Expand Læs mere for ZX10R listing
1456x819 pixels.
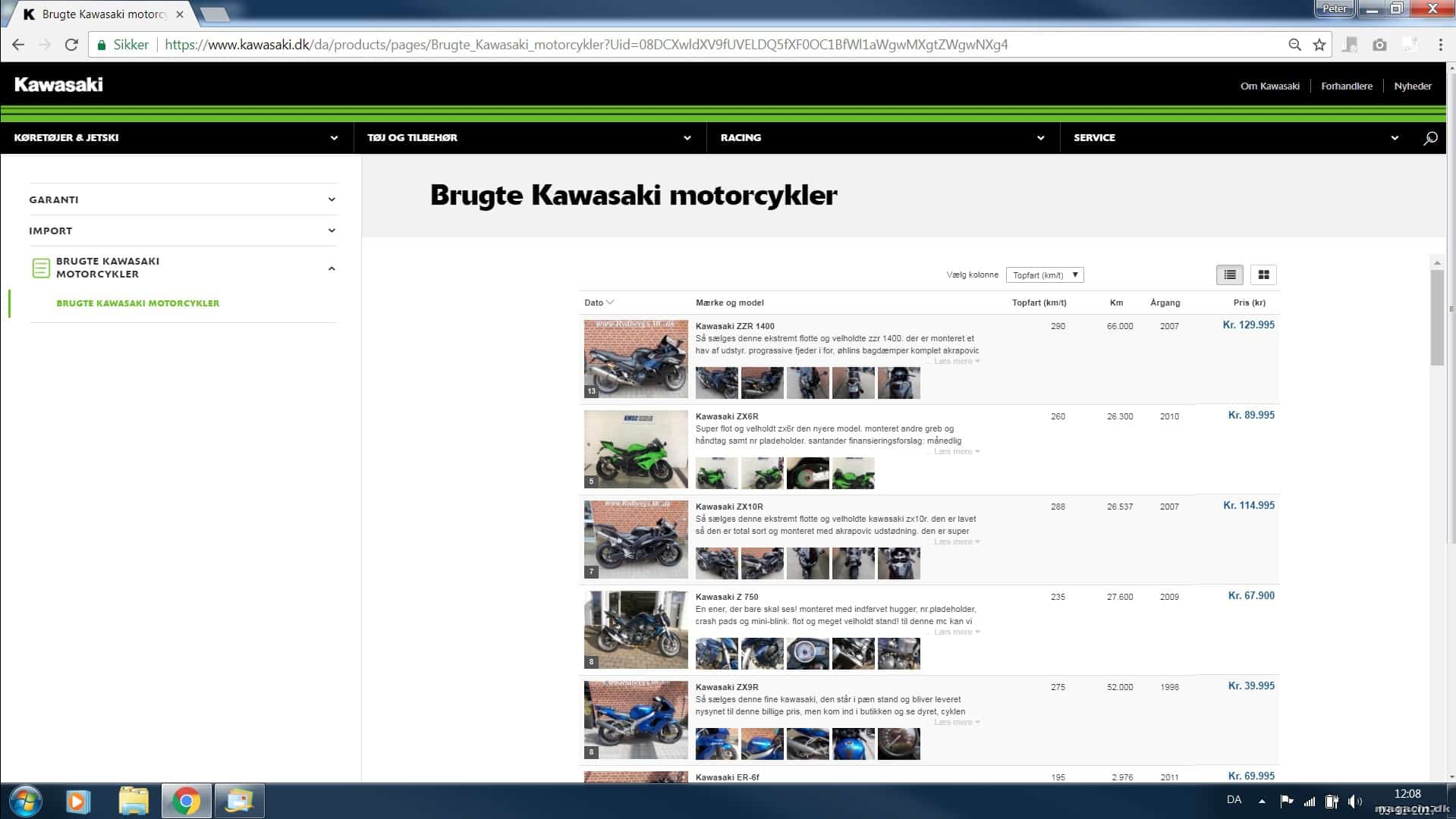pos(957,542)
